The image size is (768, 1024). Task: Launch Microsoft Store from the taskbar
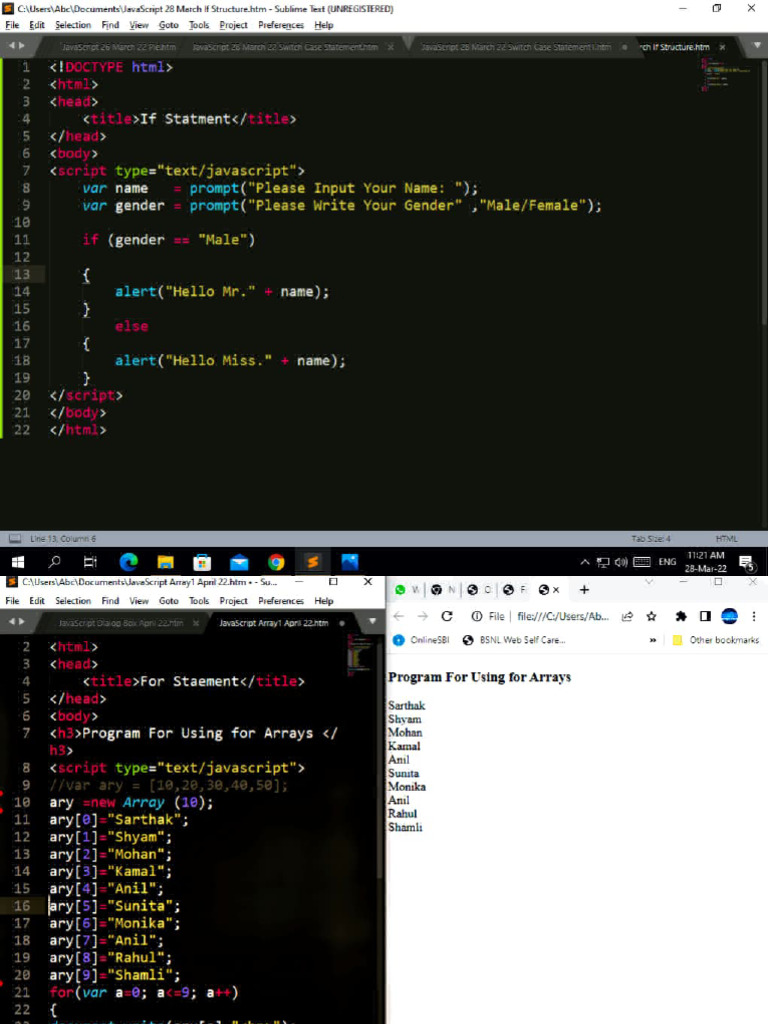pos(202,562)
